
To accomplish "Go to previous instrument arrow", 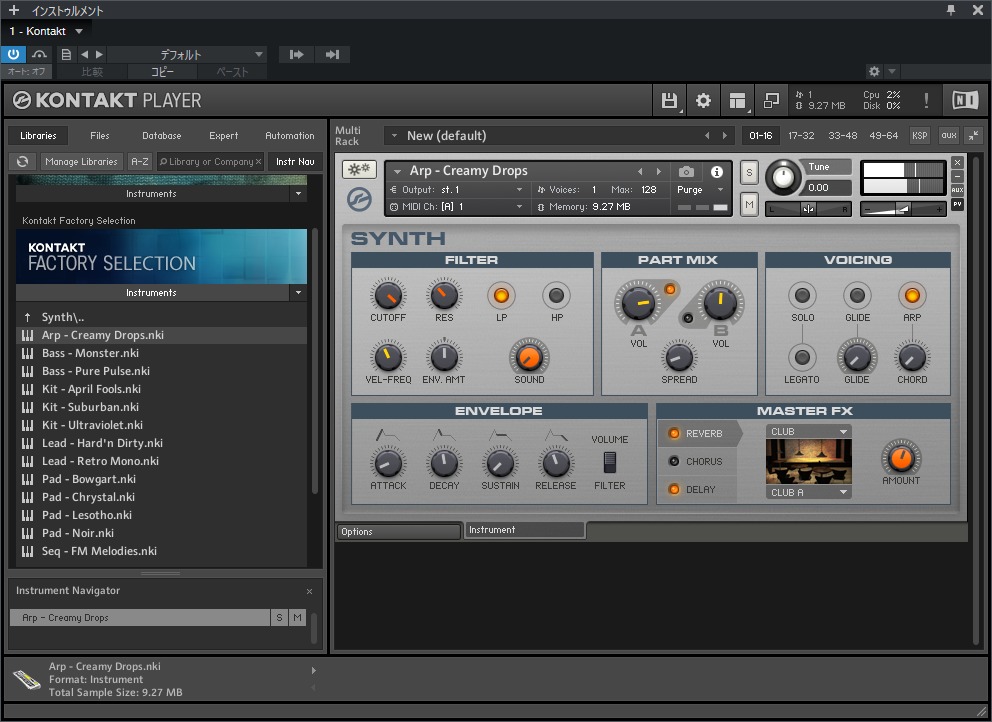I will point(640,171).
